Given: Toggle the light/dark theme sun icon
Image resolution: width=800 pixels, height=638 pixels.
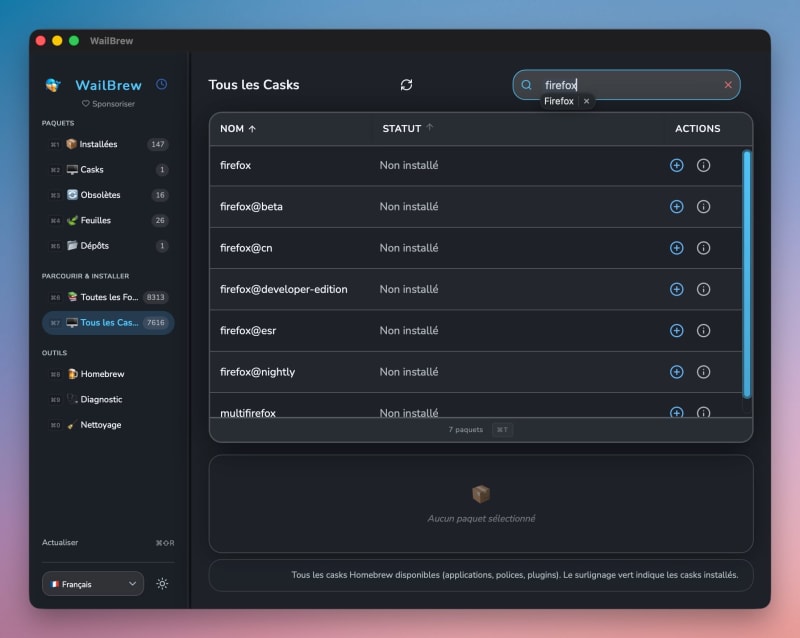Looking at the screenshot, I should (x=162, y=584).
